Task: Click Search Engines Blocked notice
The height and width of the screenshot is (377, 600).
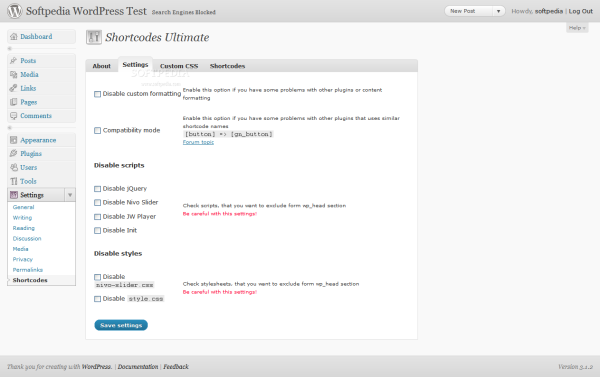Action: (x=184, y=12)
